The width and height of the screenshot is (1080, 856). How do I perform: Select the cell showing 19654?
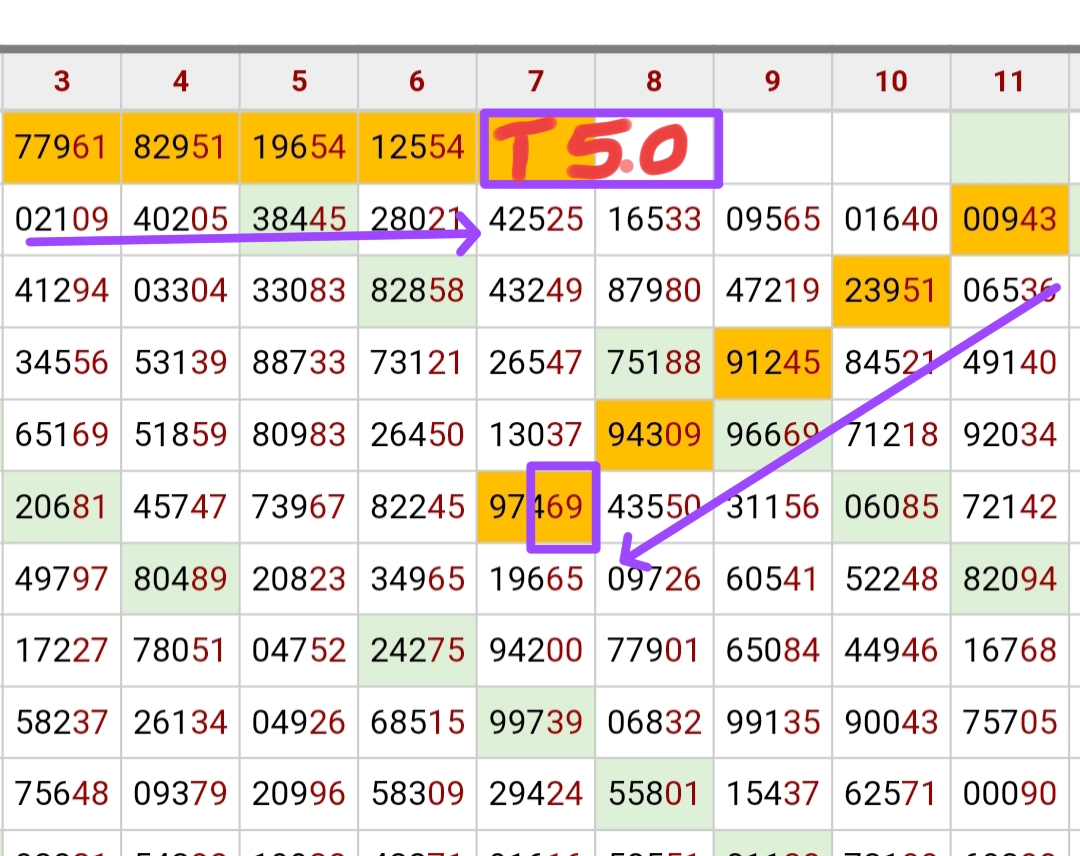(299, 147)
